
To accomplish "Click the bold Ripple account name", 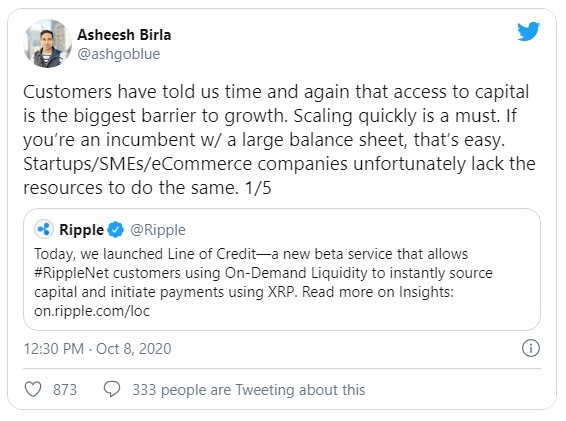I will tap(82, 230).
